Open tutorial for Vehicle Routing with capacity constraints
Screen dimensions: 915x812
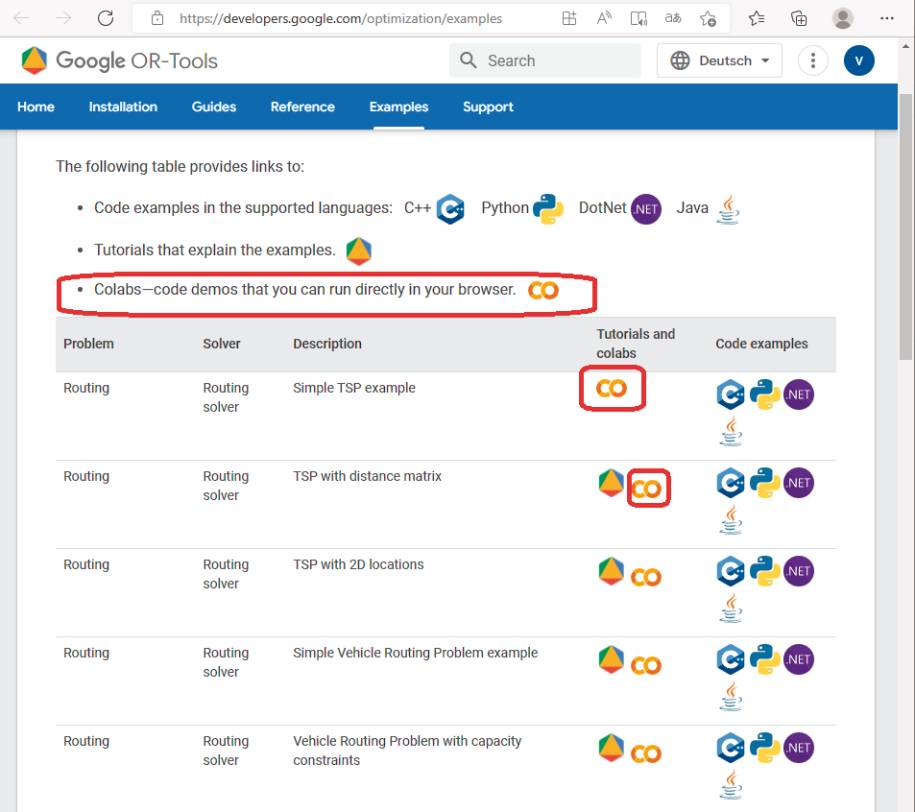(x=611, y=748)
